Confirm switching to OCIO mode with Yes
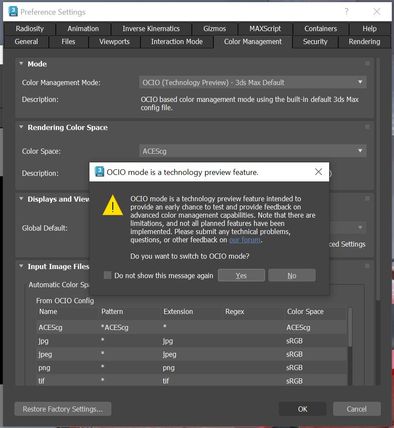Screen dimensions: 394x428 click(241, 275)
